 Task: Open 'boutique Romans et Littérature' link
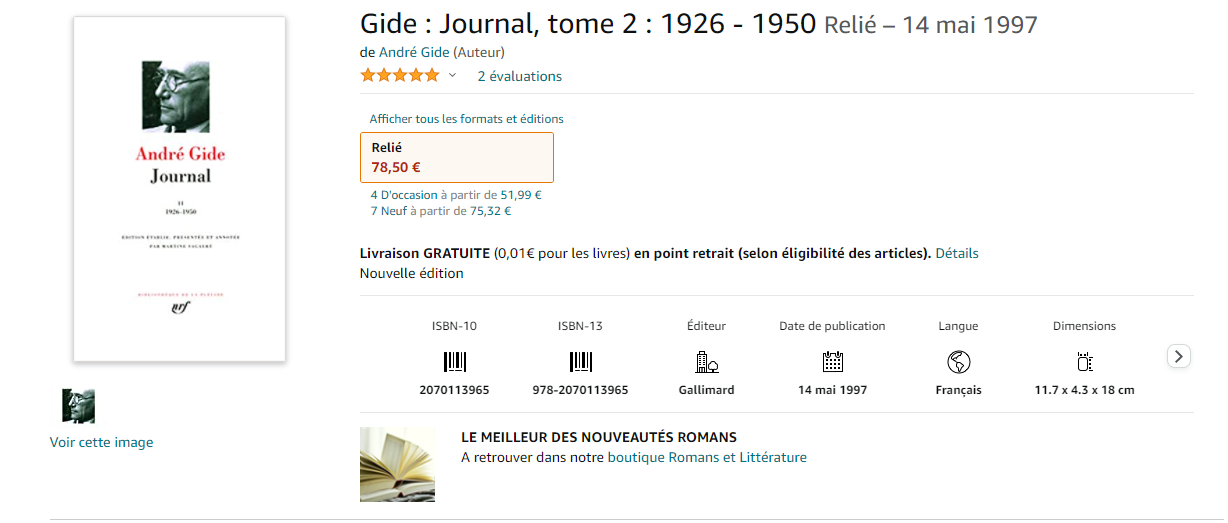point(706,457)
